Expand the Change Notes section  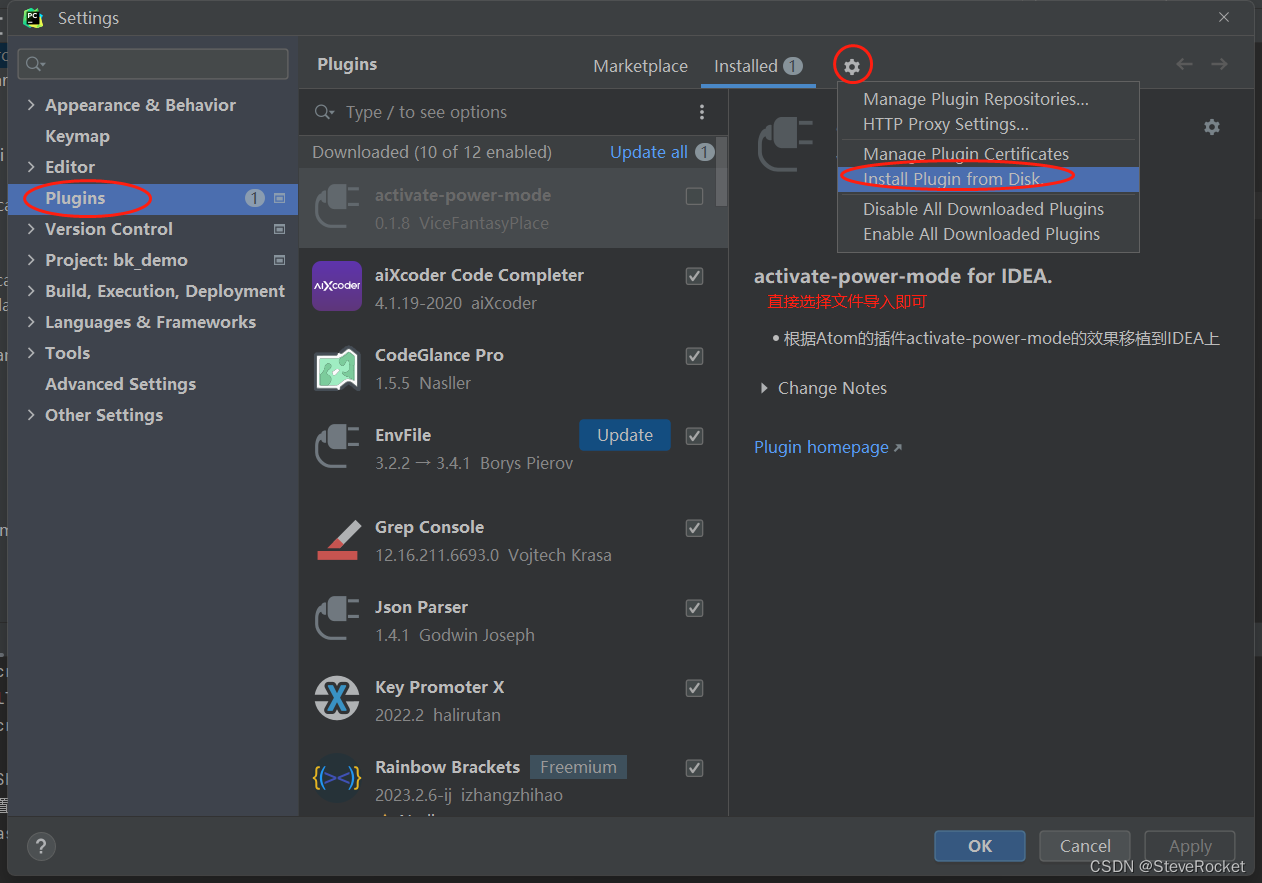pos(765,388)
